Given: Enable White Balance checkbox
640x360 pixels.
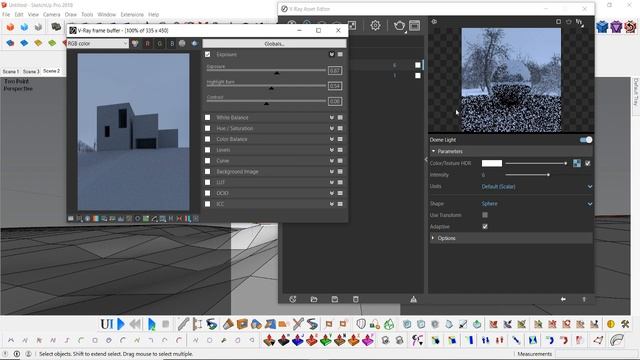Looking at the screenshot, I should (x=207, y=118).
